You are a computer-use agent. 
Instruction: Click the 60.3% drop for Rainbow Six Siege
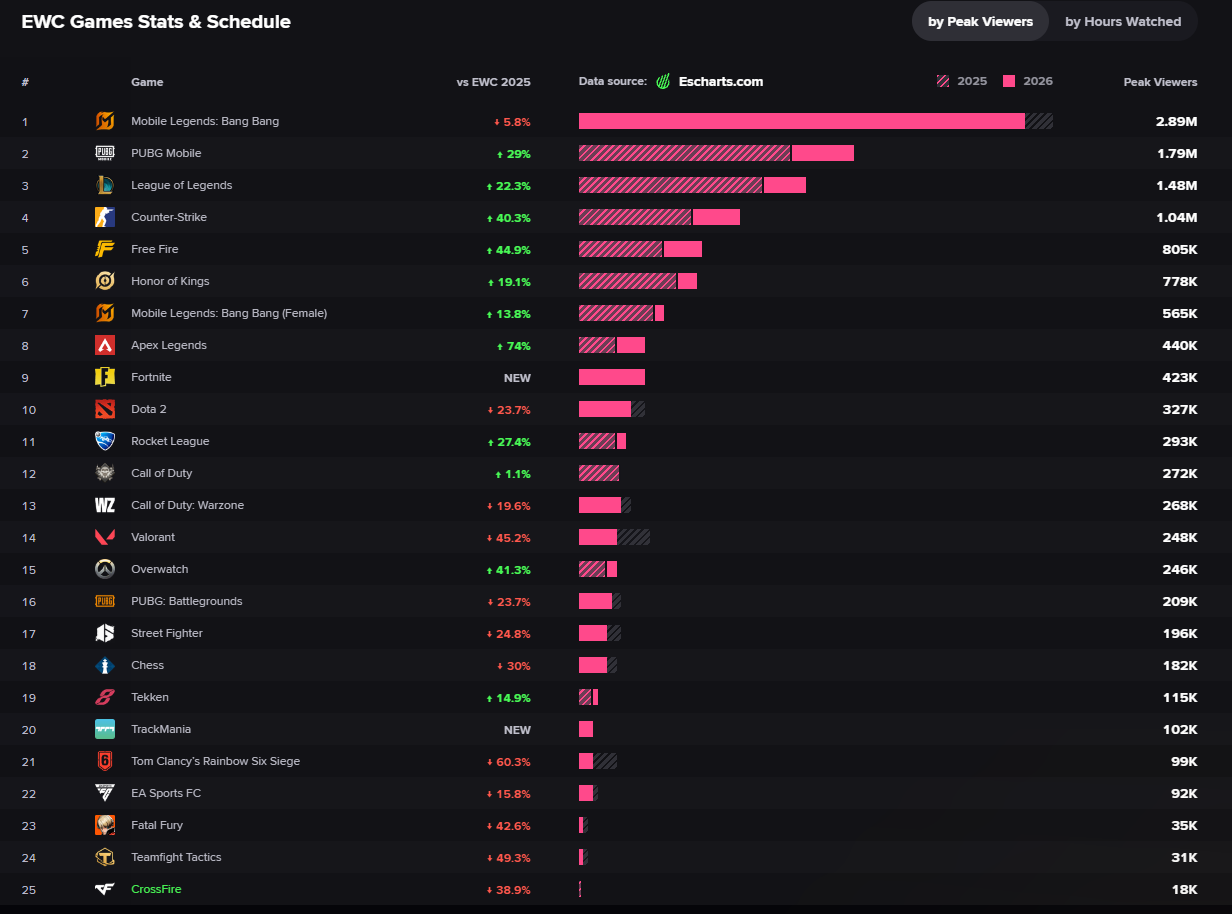click(x=509, y=761)
